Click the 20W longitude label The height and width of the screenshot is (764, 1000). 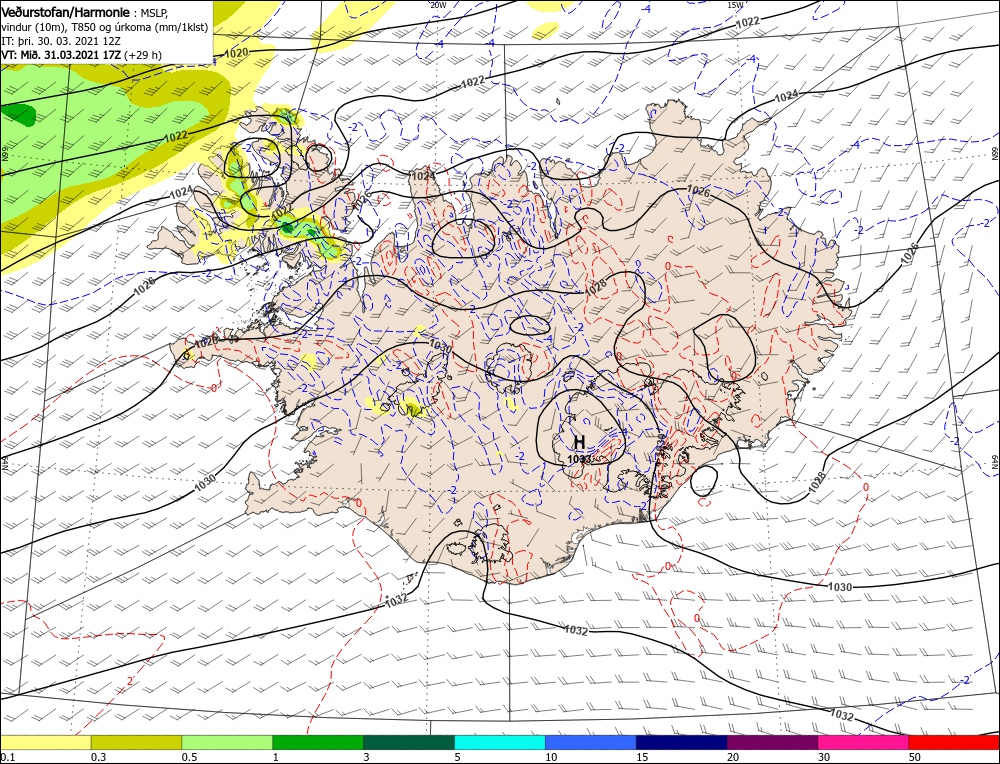tap(438, 4)
